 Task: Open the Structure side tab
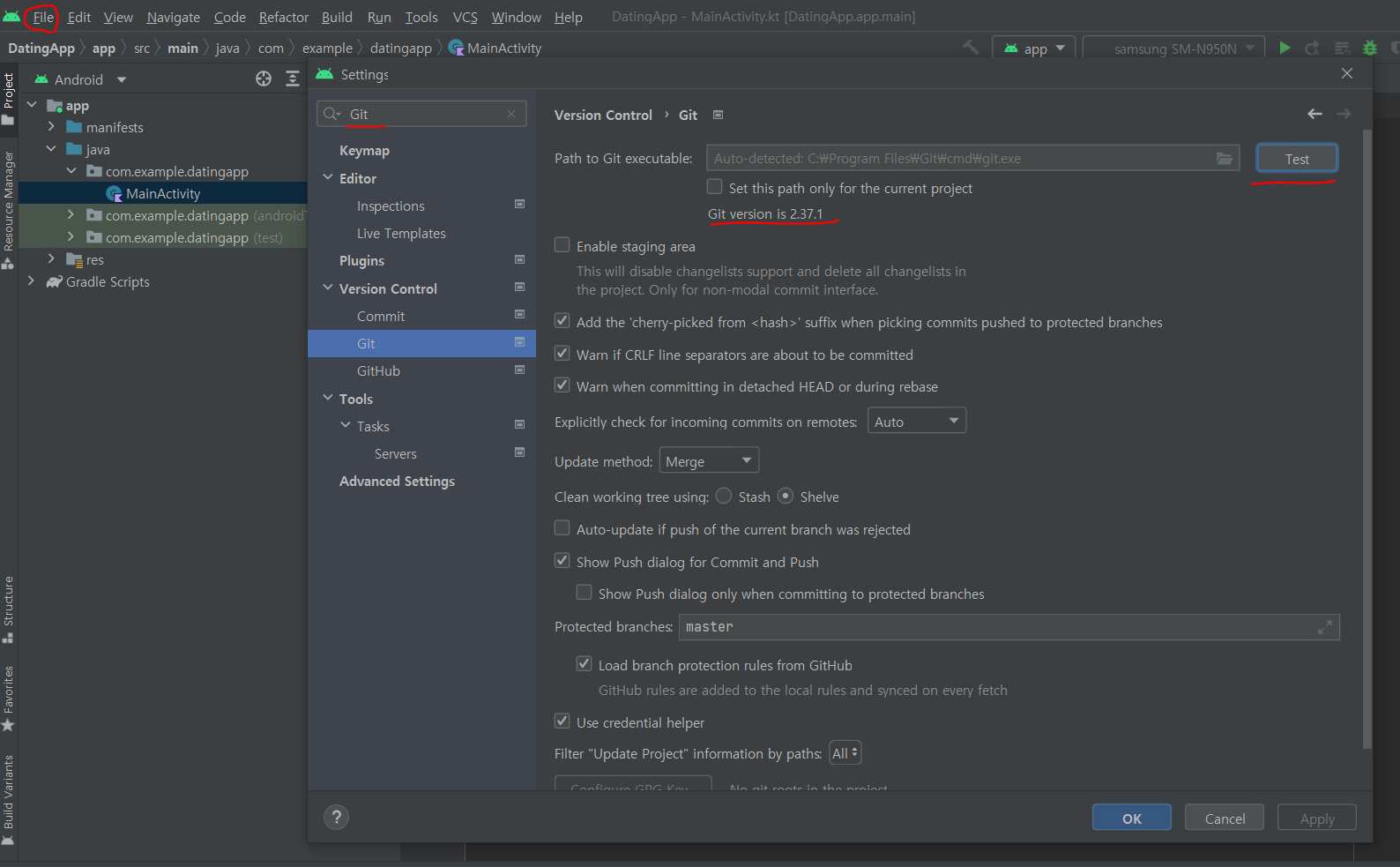(9, 609)
